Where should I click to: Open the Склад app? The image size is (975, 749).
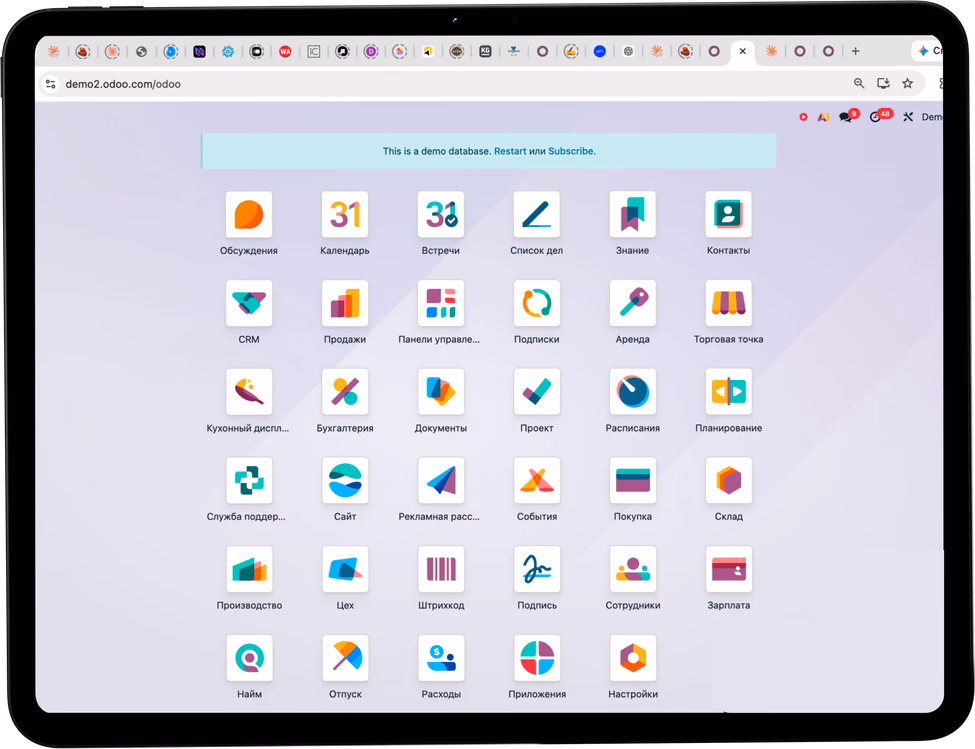(728, 480)
